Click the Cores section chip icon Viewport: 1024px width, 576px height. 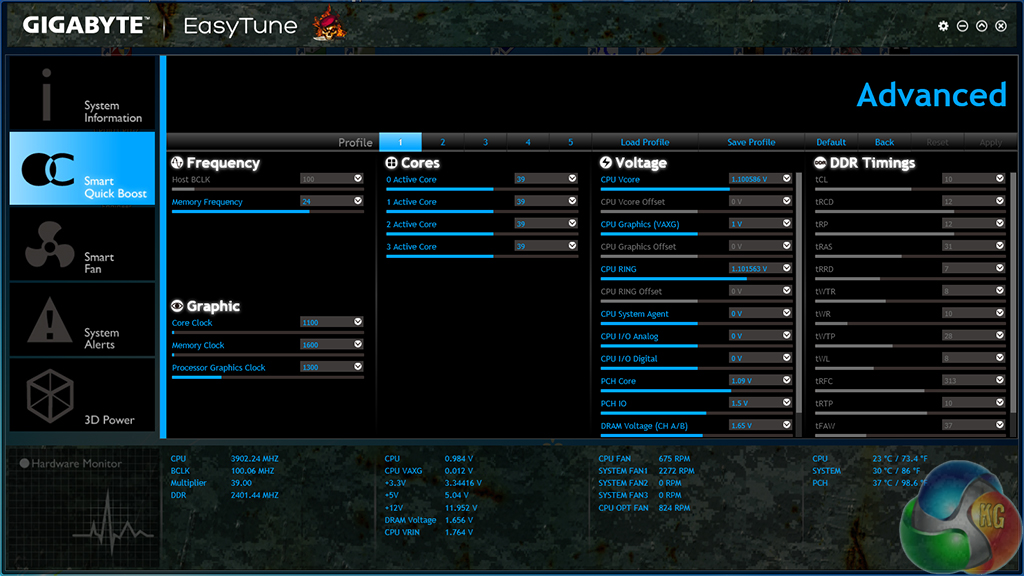[x=391, y=163]
